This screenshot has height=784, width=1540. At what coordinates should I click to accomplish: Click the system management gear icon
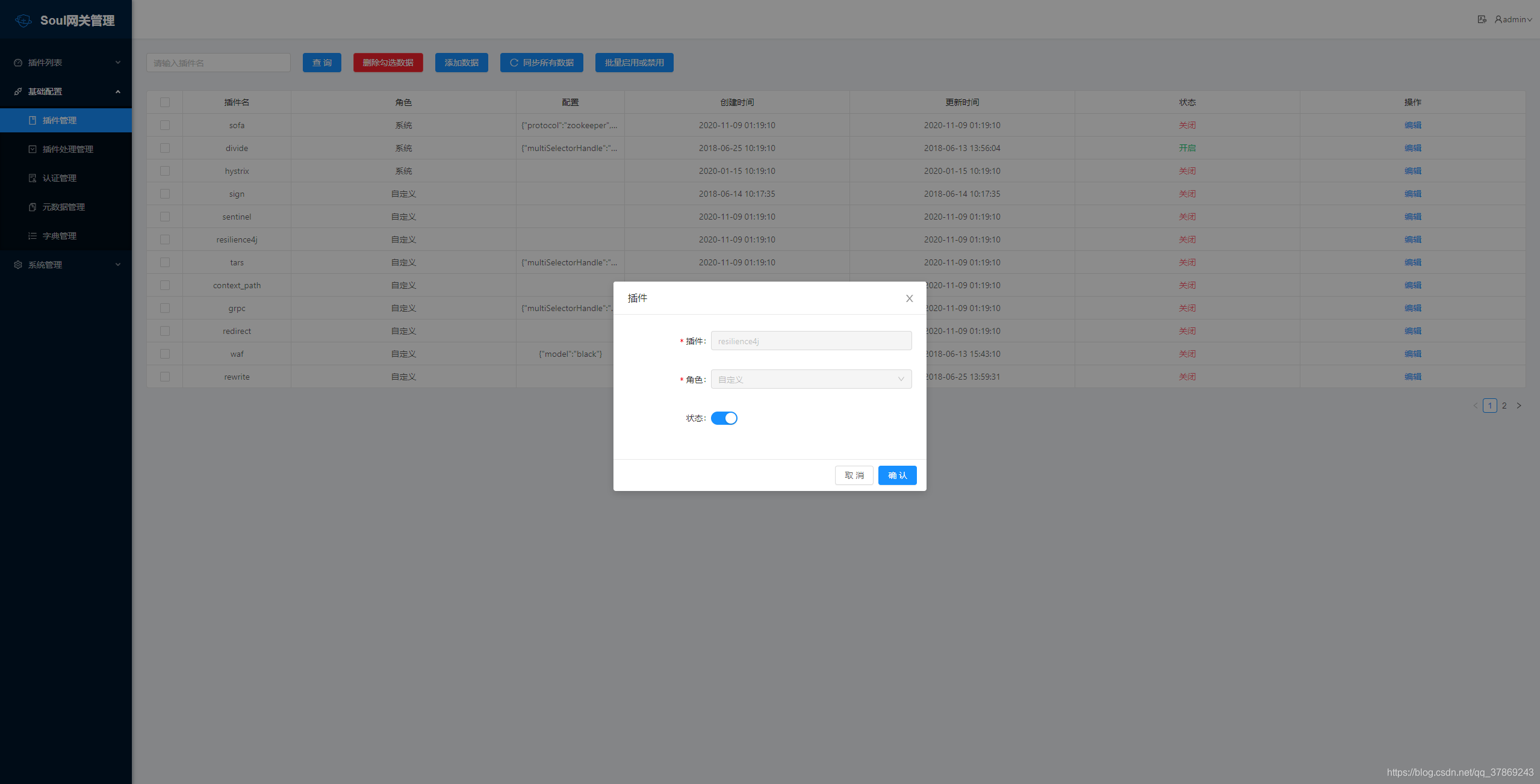point(18,265)
